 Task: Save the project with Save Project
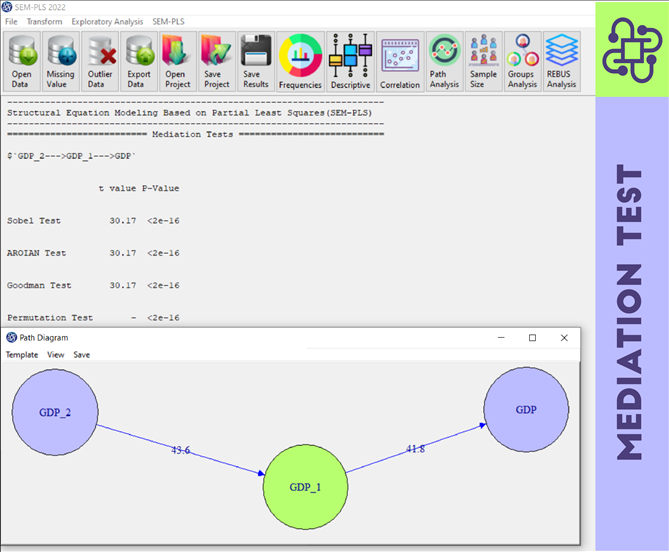tap(217, 61)
